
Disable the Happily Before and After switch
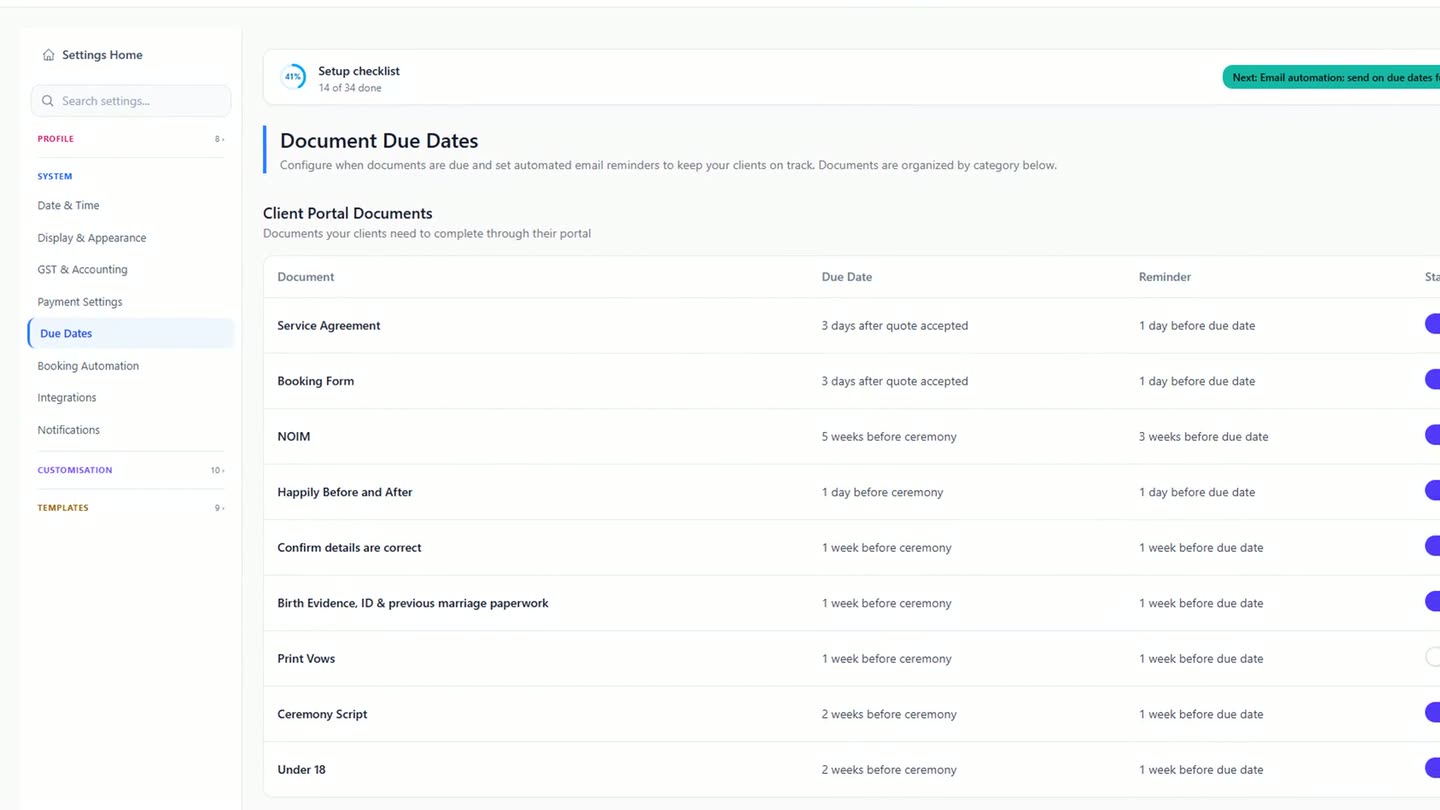1432,491
